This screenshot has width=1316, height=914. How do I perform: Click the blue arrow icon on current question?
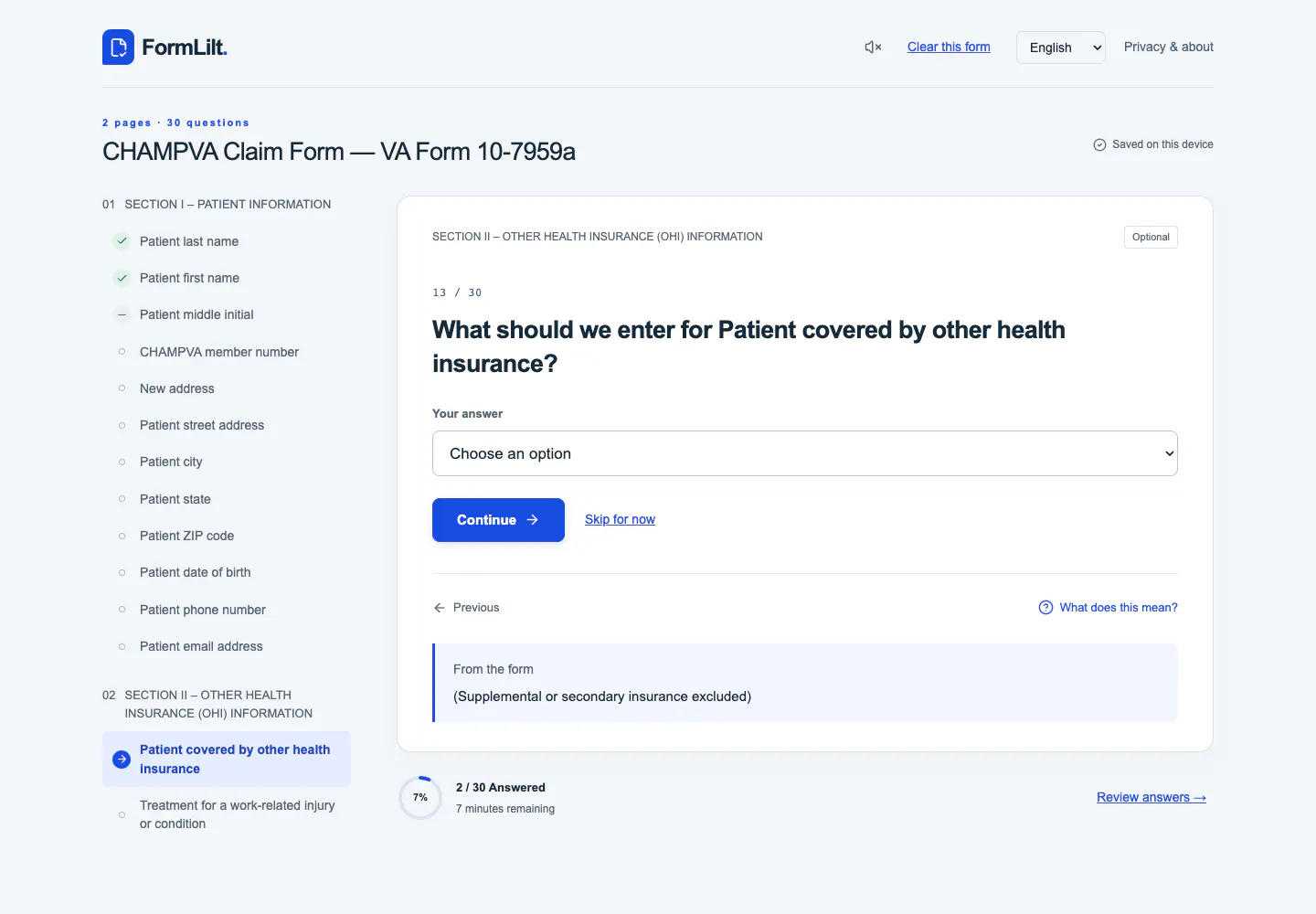[x=122, y=759]
